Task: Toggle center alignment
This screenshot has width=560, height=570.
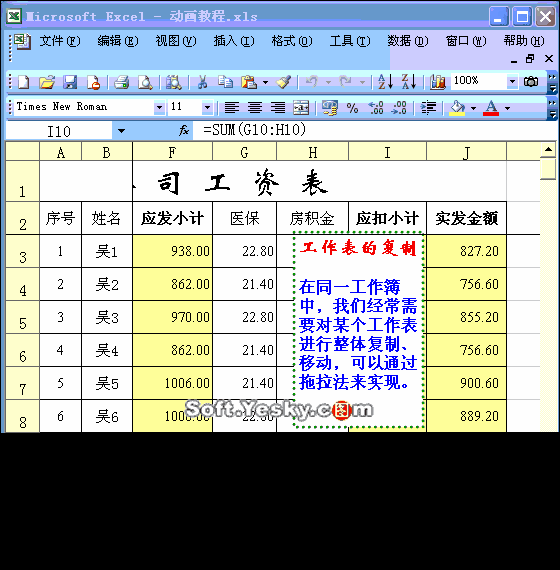Action: point(255,108)
